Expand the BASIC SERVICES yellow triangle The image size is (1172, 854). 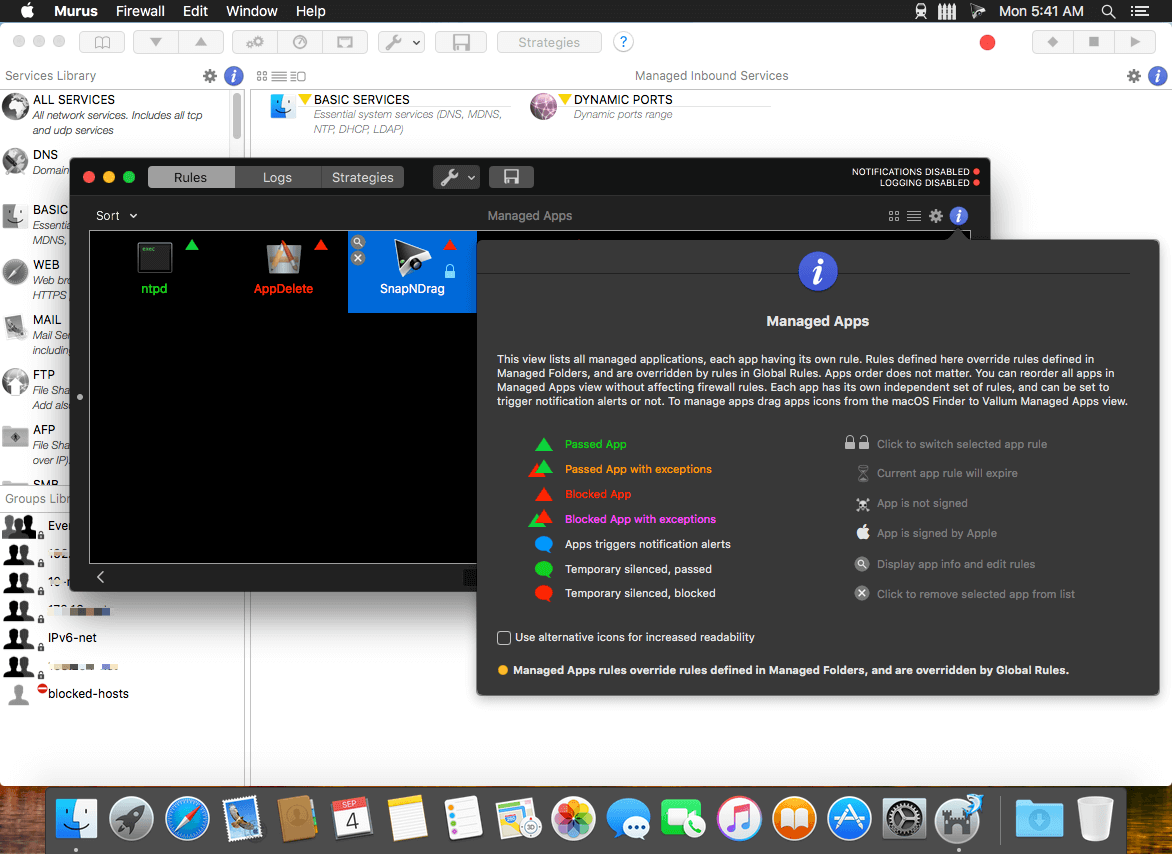click(305, 100)
